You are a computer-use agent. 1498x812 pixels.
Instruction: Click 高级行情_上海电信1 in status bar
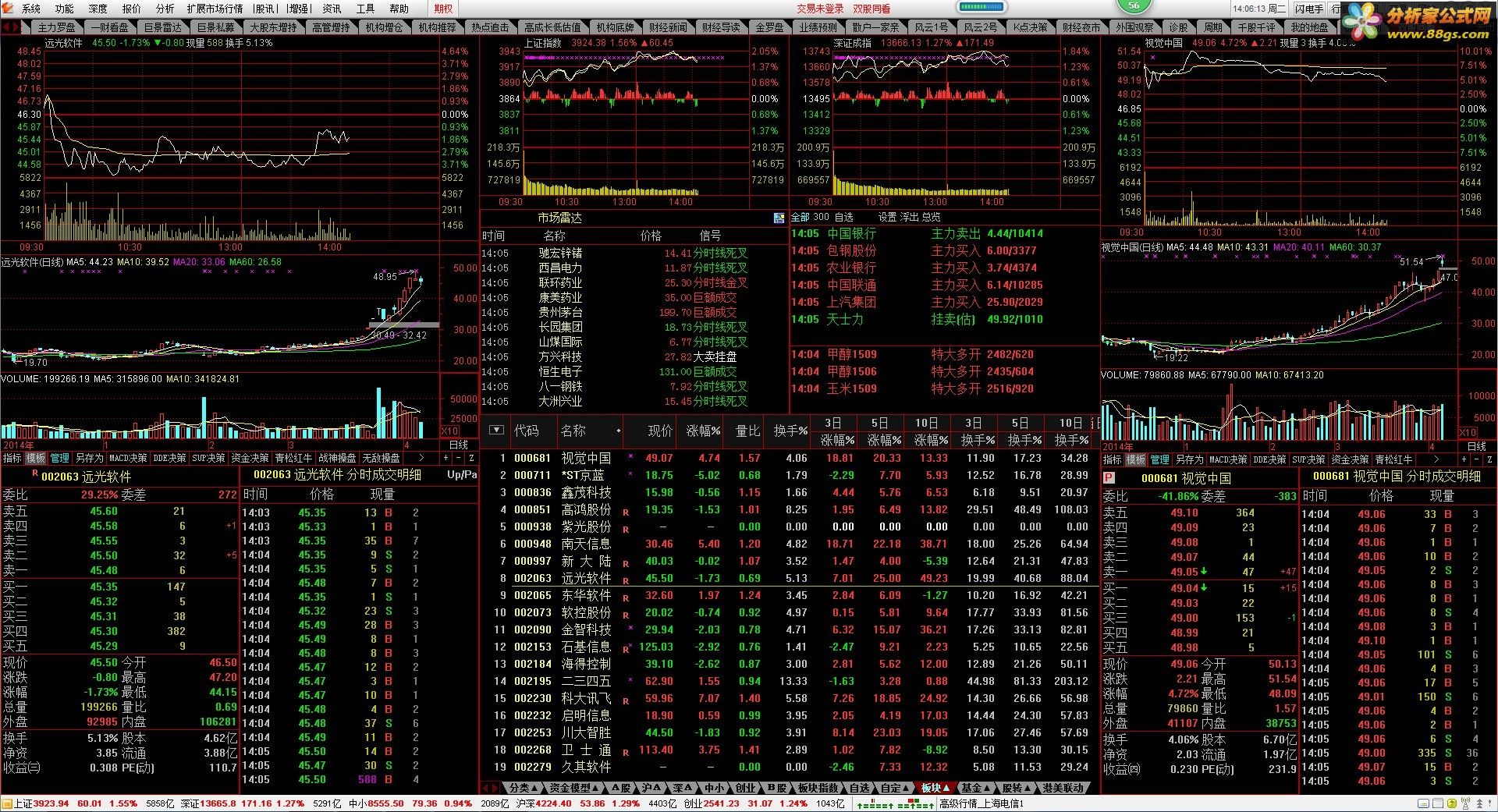[981, 803]
